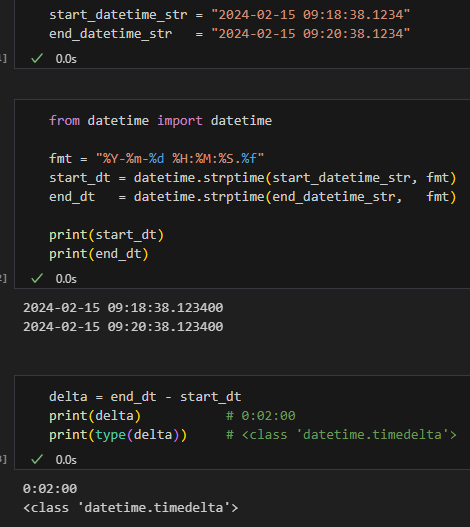Click the 0.0s timing under the delta cell
The height and width of the screenshot is (527, 470).
click(x=66, y=459)
